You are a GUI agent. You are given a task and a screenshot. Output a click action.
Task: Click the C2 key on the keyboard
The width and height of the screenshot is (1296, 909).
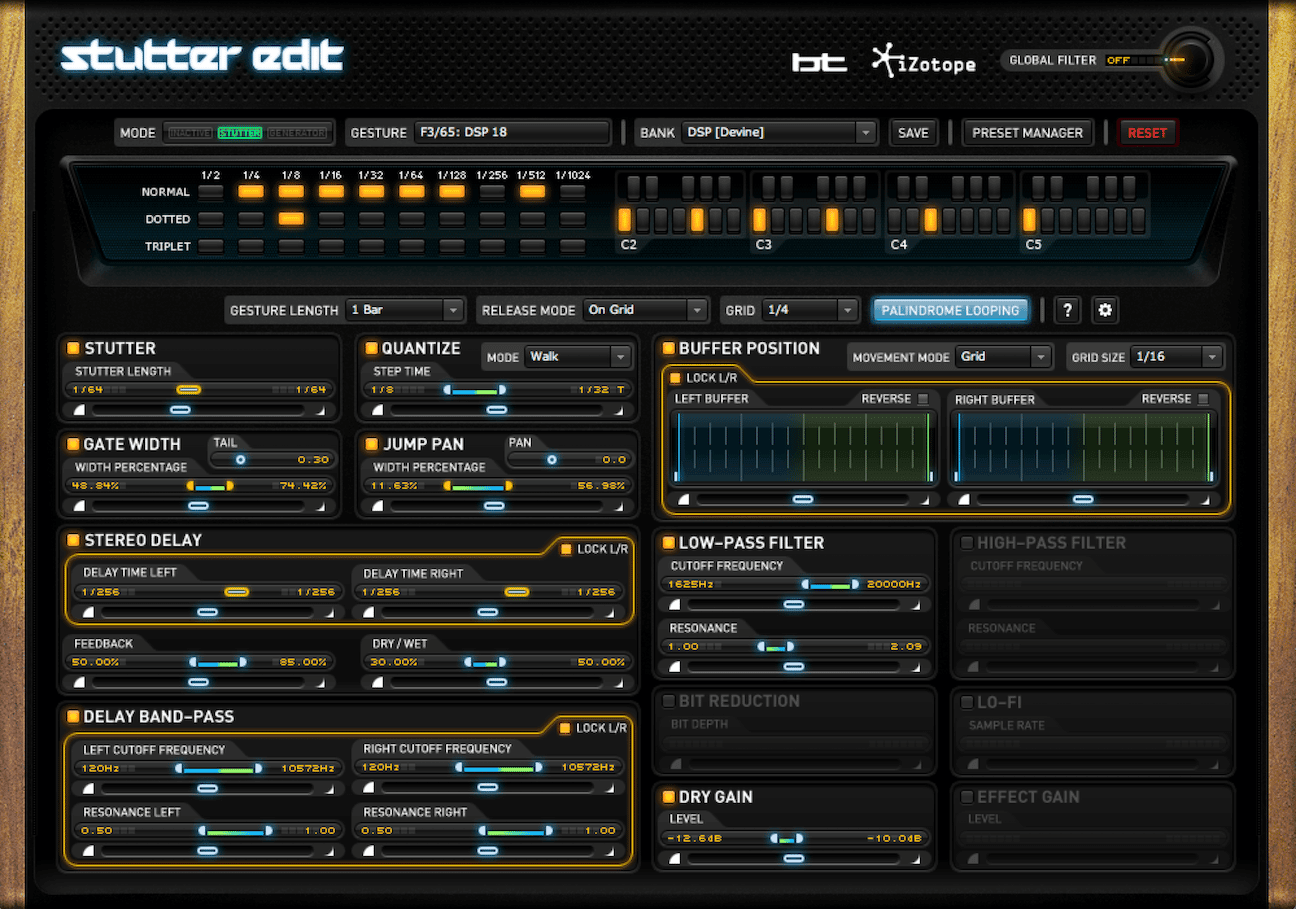[x=624, y=220]
